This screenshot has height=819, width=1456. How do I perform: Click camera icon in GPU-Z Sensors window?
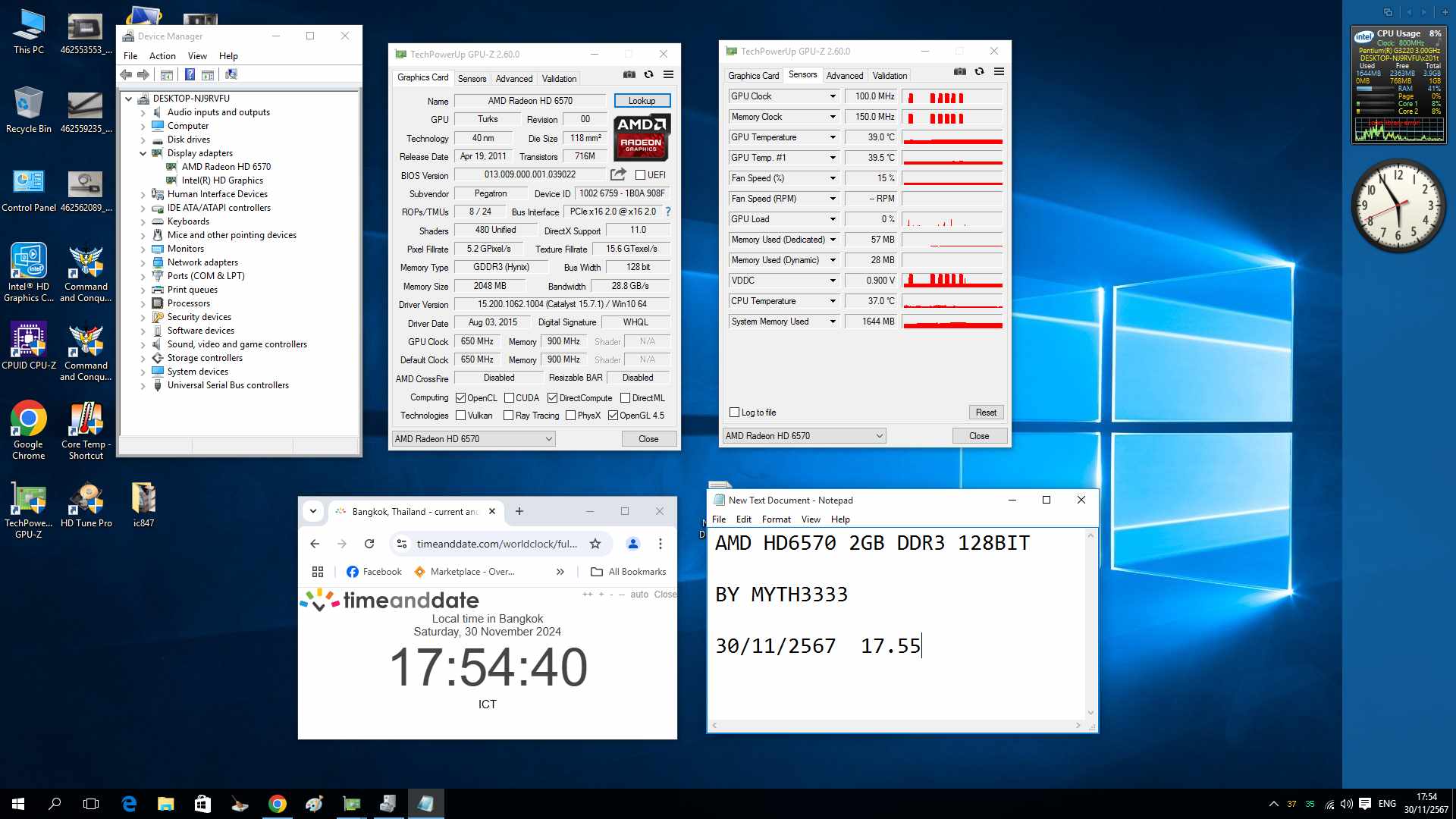(x=959, y=71)
